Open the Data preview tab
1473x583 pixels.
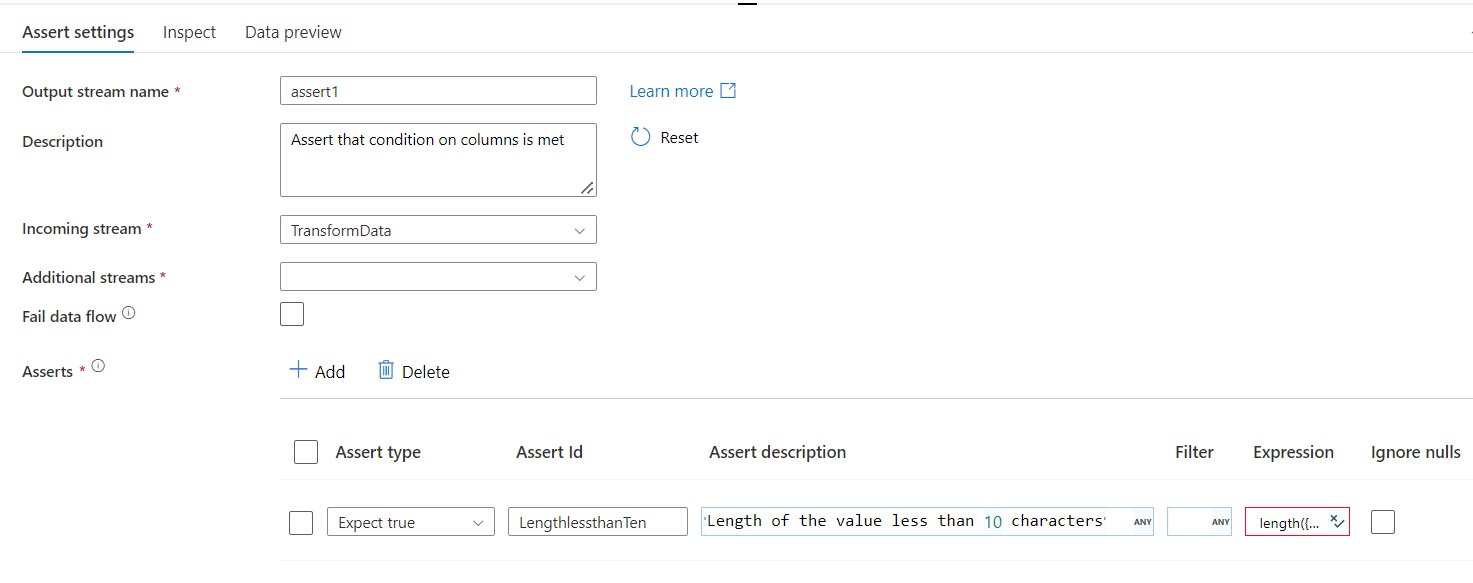292,31
